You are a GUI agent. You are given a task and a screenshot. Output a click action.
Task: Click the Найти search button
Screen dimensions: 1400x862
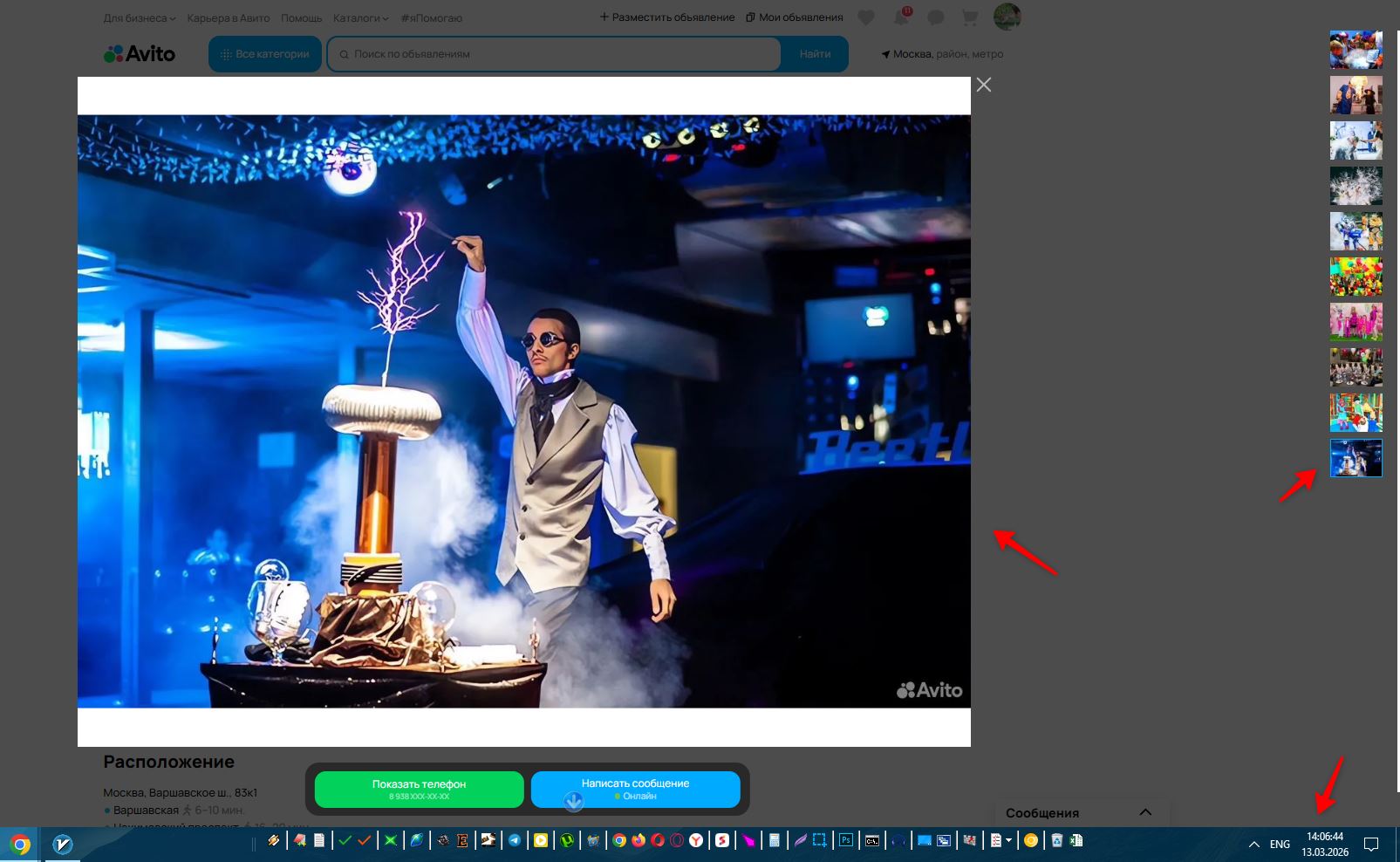(815, 54)
